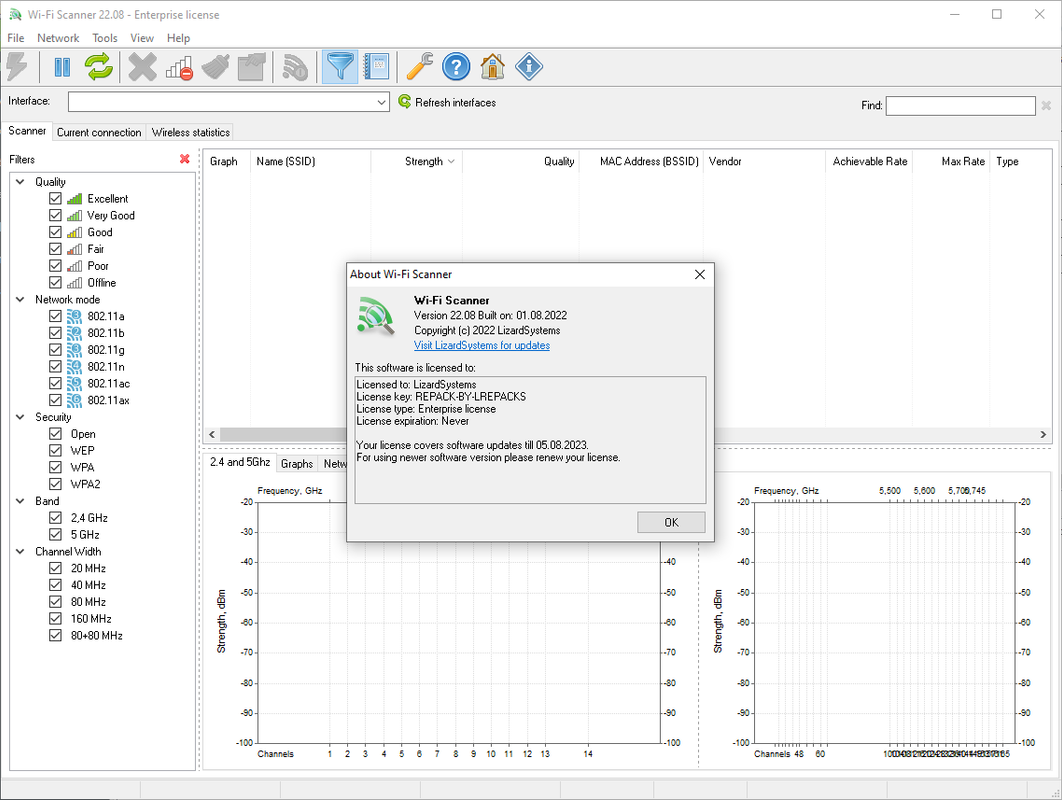Toggle the funnel Filters toolbar icon
The height and width of the screenshot is (800, 1062).
click(x=339, y=67)
